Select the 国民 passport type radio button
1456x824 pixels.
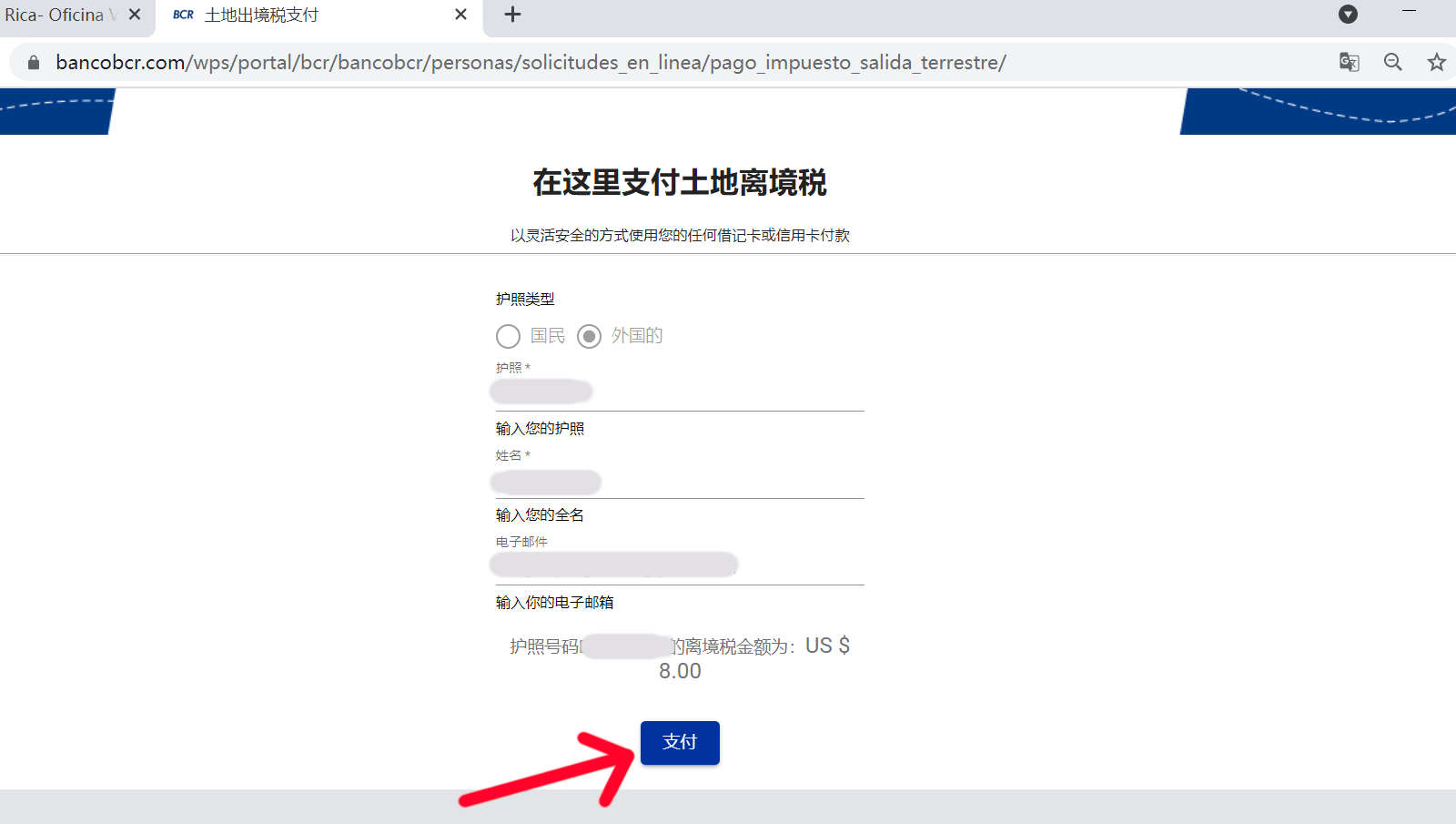point(508,336)
